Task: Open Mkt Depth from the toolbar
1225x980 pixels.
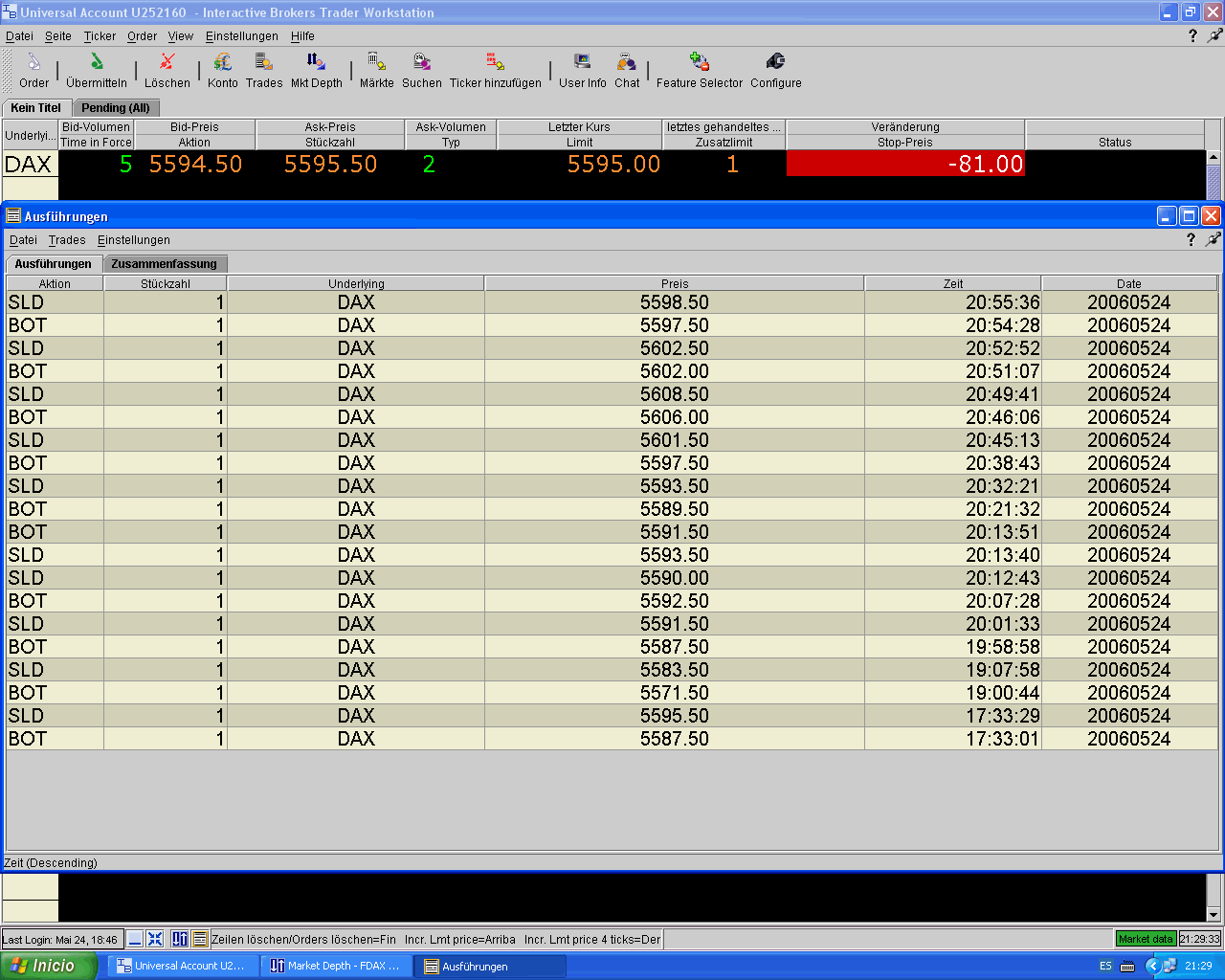Action: click(316, 63)
